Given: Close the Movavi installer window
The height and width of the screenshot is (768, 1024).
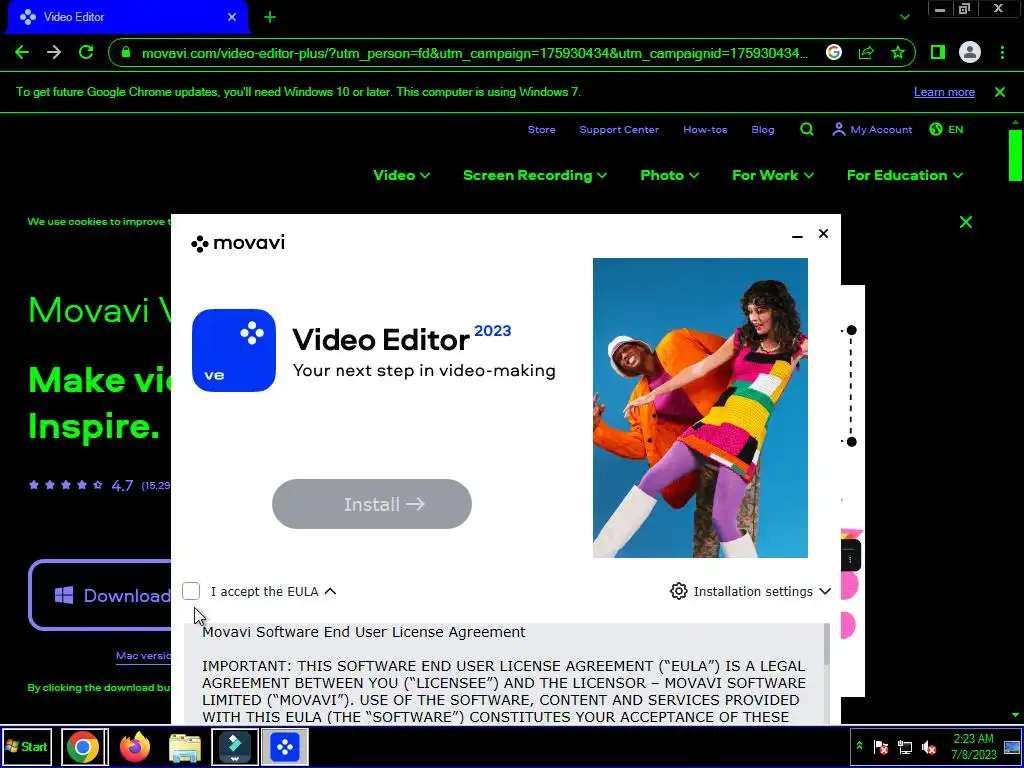Looking at the screenshot, I should point(824,234).
